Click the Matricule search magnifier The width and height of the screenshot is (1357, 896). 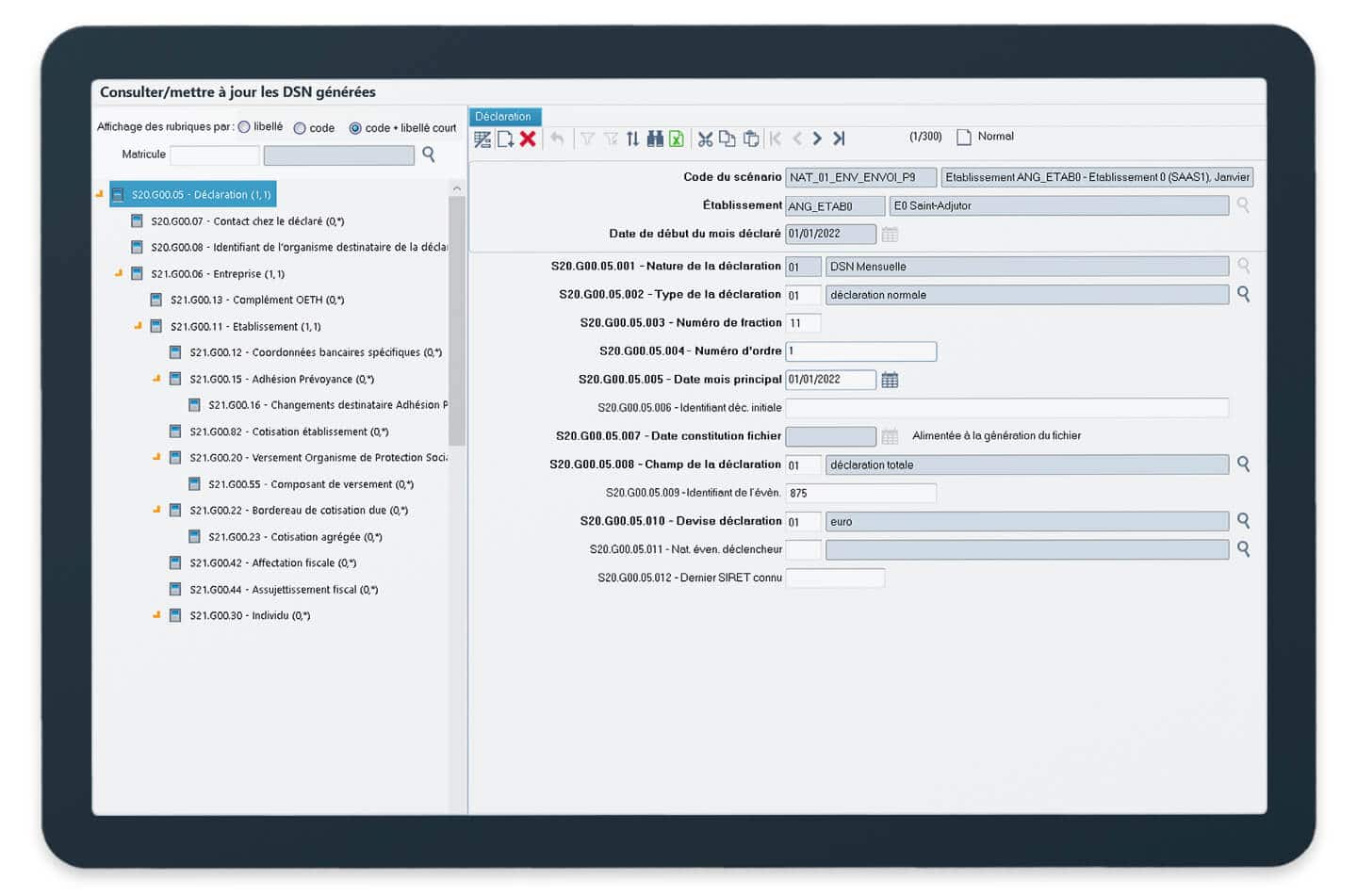(429, 155)
